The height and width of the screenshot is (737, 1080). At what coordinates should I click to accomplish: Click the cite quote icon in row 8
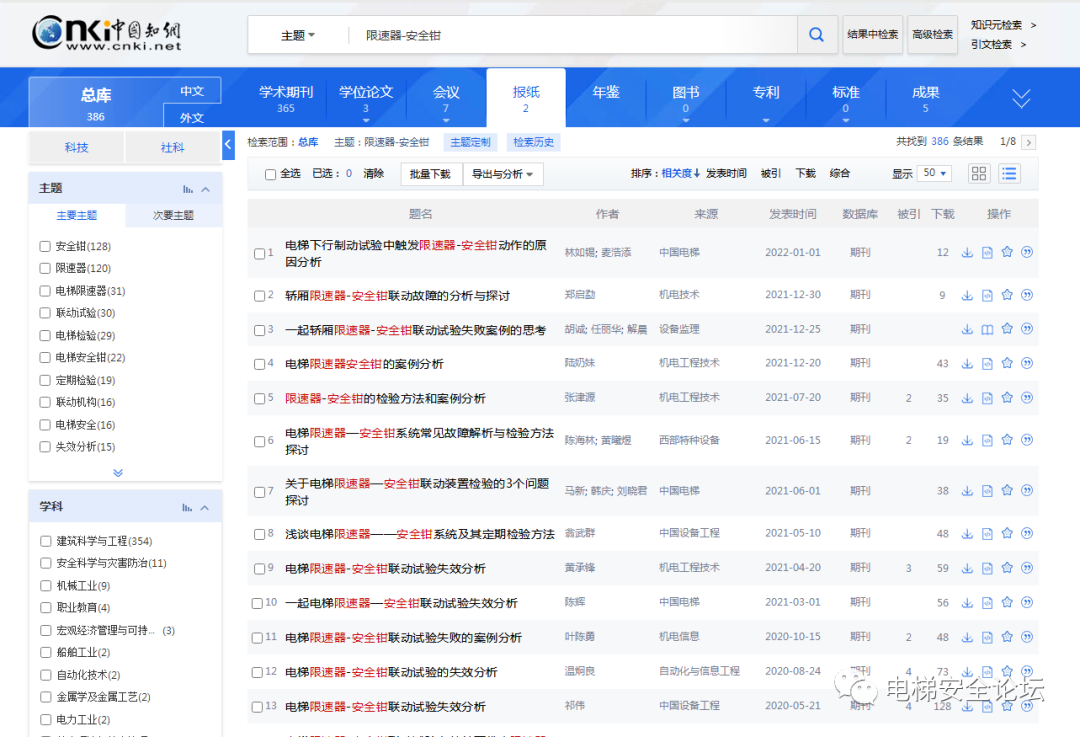tap(1027, 533)
